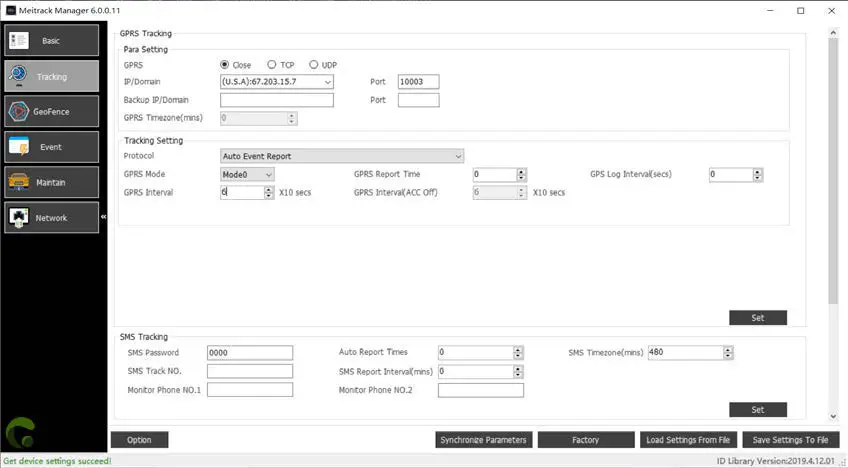Screen dimensions: 848x468
Task: Expand the IP/Domain dropdown
Action: point(328,82)
